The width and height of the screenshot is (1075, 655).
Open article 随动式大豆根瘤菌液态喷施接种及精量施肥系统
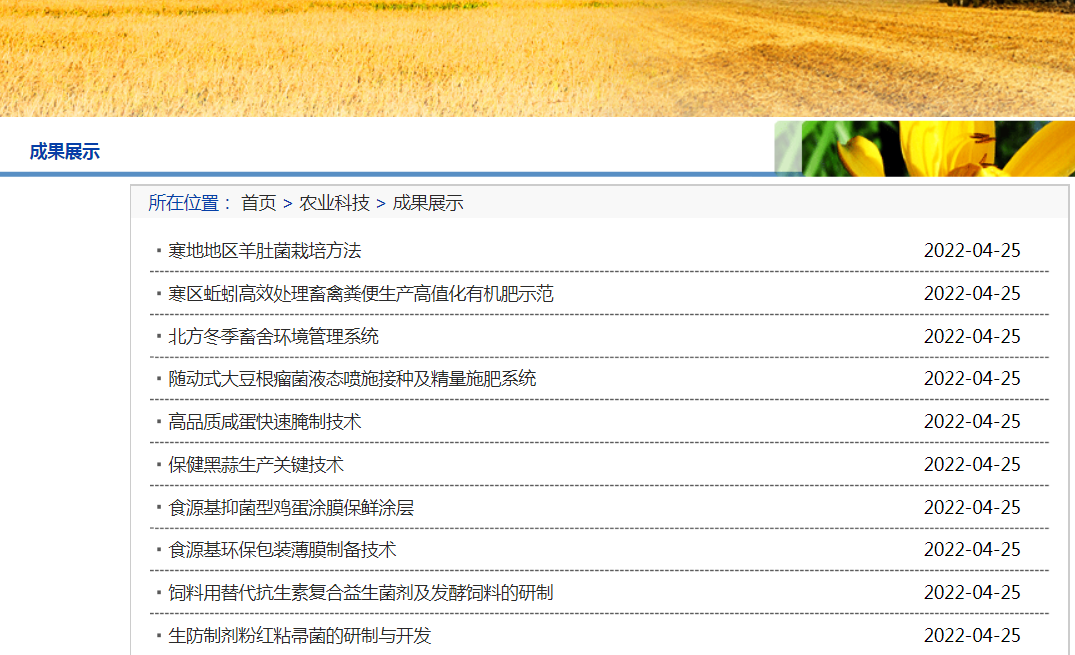352,379
